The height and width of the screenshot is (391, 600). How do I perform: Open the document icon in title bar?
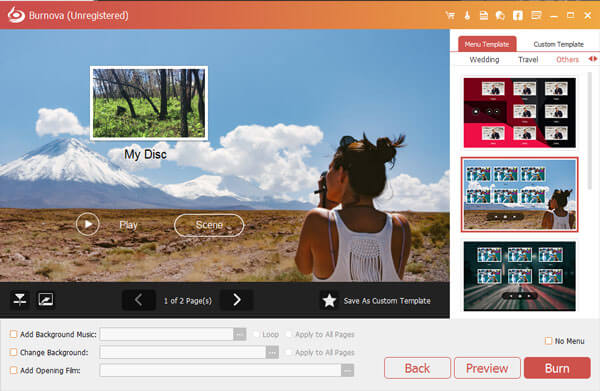484,15
